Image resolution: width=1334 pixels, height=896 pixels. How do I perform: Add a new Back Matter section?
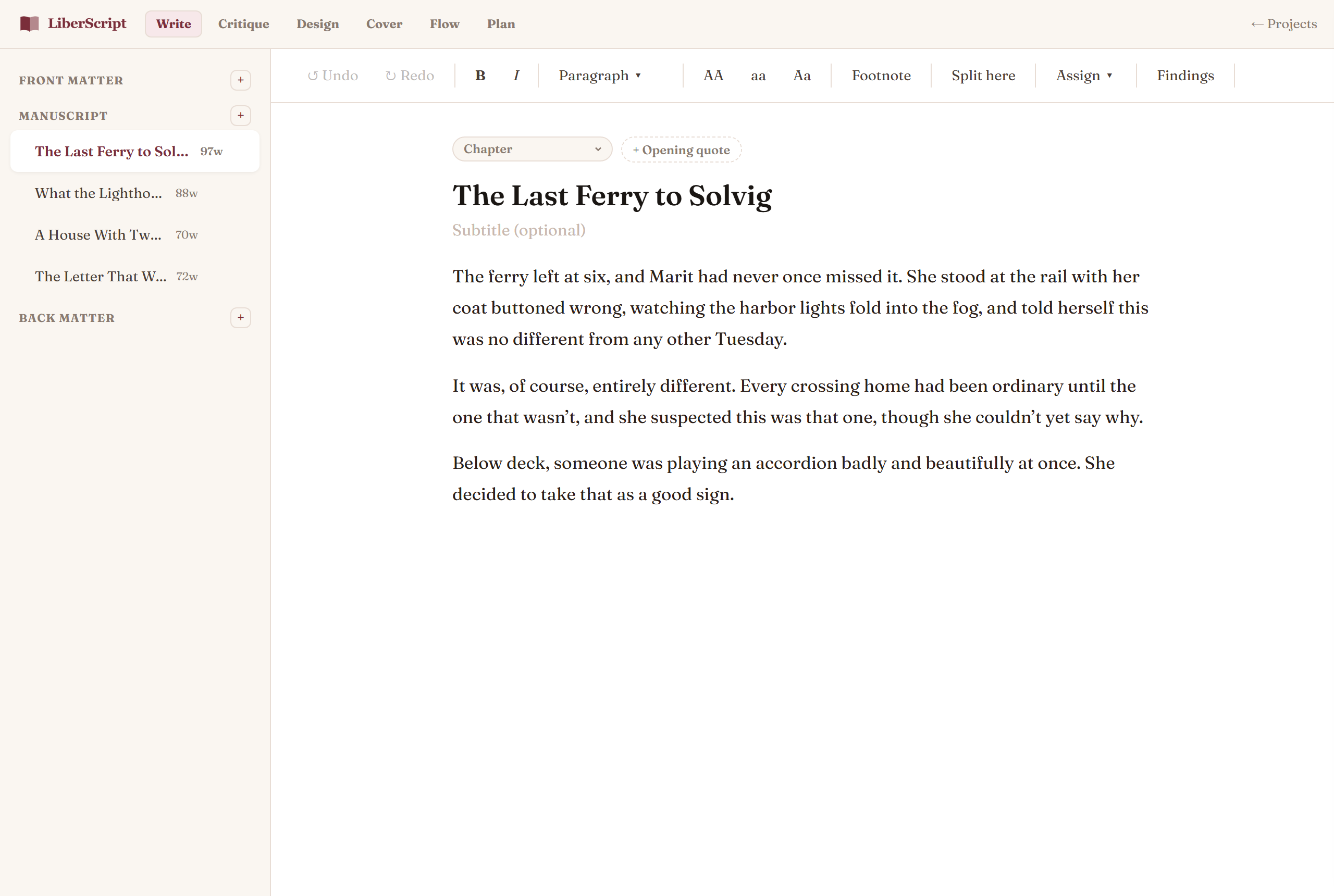tap(241, 318)
